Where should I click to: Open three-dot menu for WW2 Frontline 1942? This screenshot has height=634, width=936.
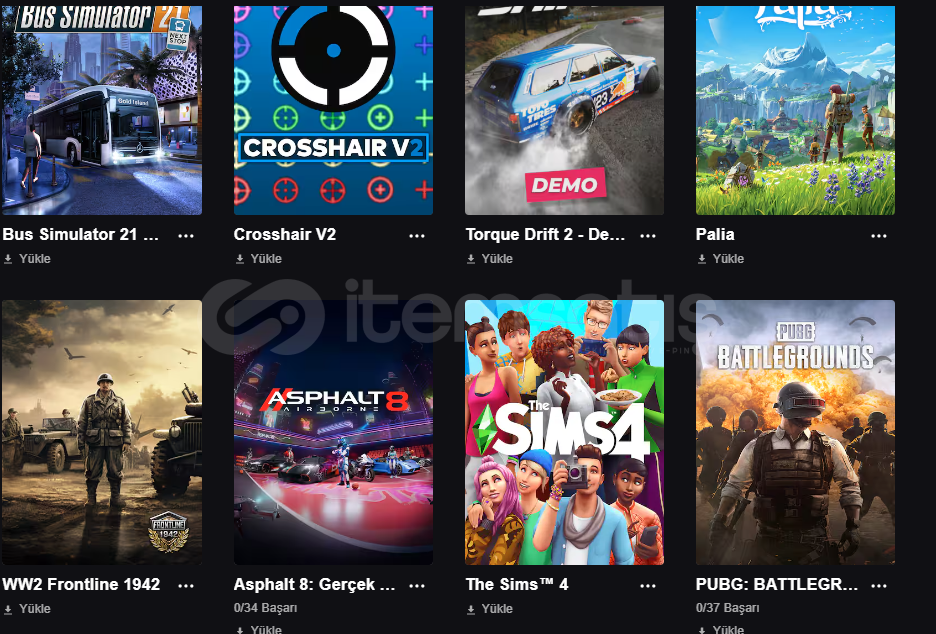pos(186,585)
